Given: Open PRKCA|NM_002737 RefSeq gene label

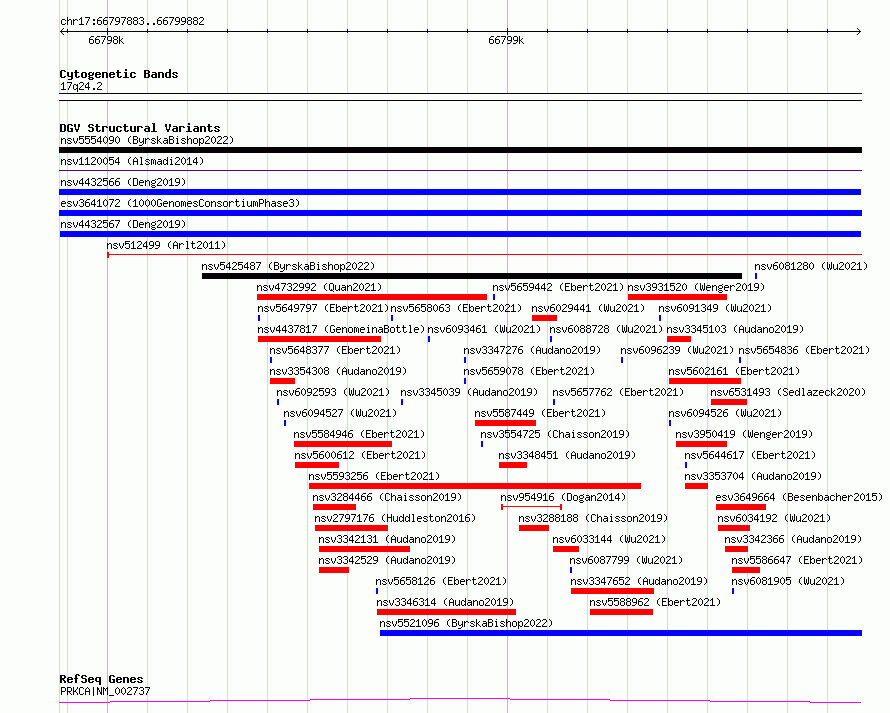Looking at the screenshot, I should [105, 691].
